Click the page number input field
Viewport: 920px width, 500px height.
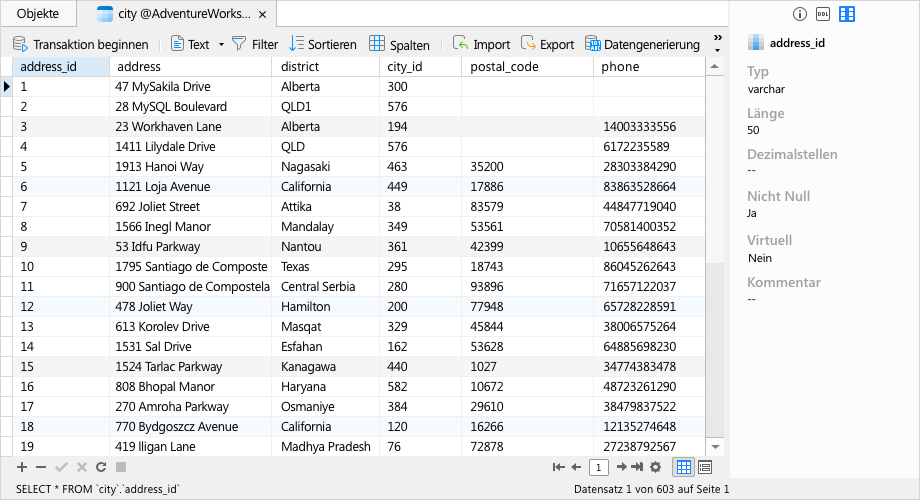point(598,467)
